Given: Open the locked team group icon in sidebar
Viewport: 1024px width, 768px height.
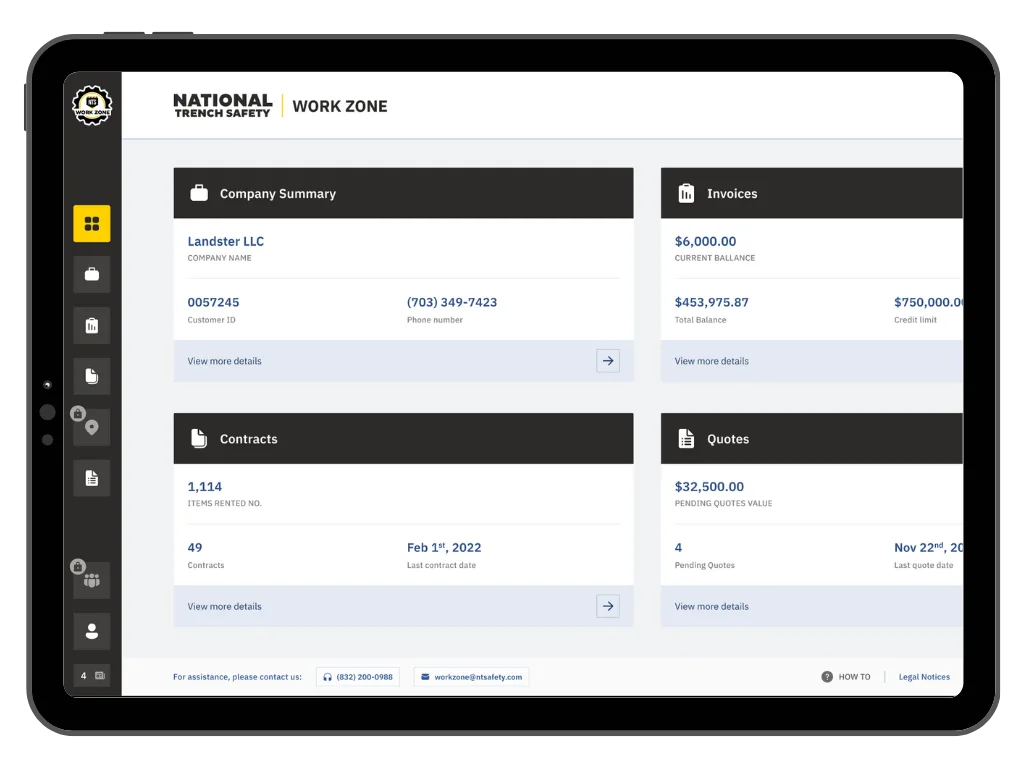Looking at the screenshot, I should click(x=92, y=580).
